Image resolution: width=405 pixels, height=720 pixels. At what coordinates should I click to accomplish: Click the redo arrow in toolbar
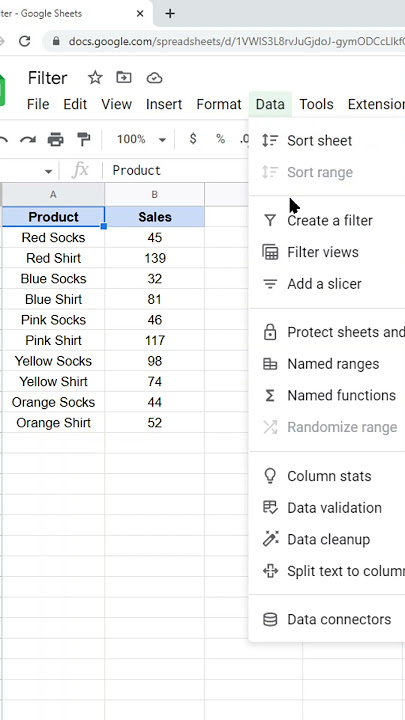pos(28,139)
